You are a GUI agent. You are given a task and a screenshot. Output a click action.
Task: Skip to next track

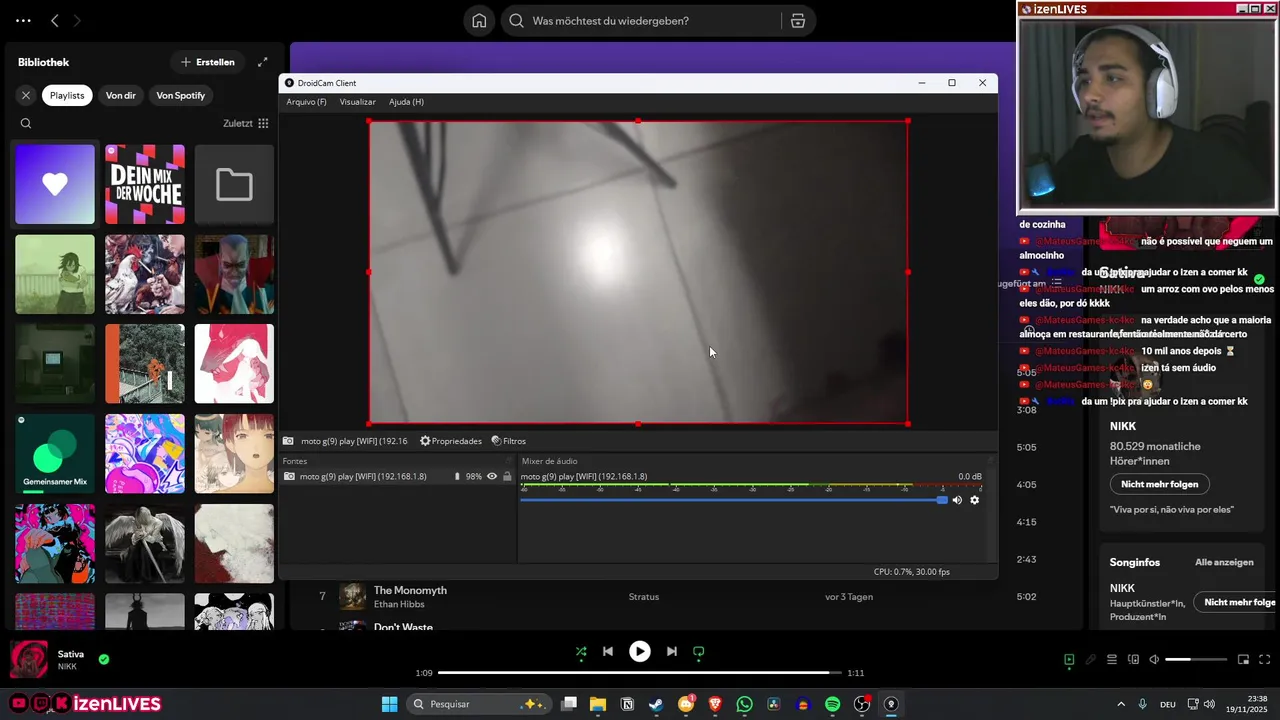(x=672, y=652)
